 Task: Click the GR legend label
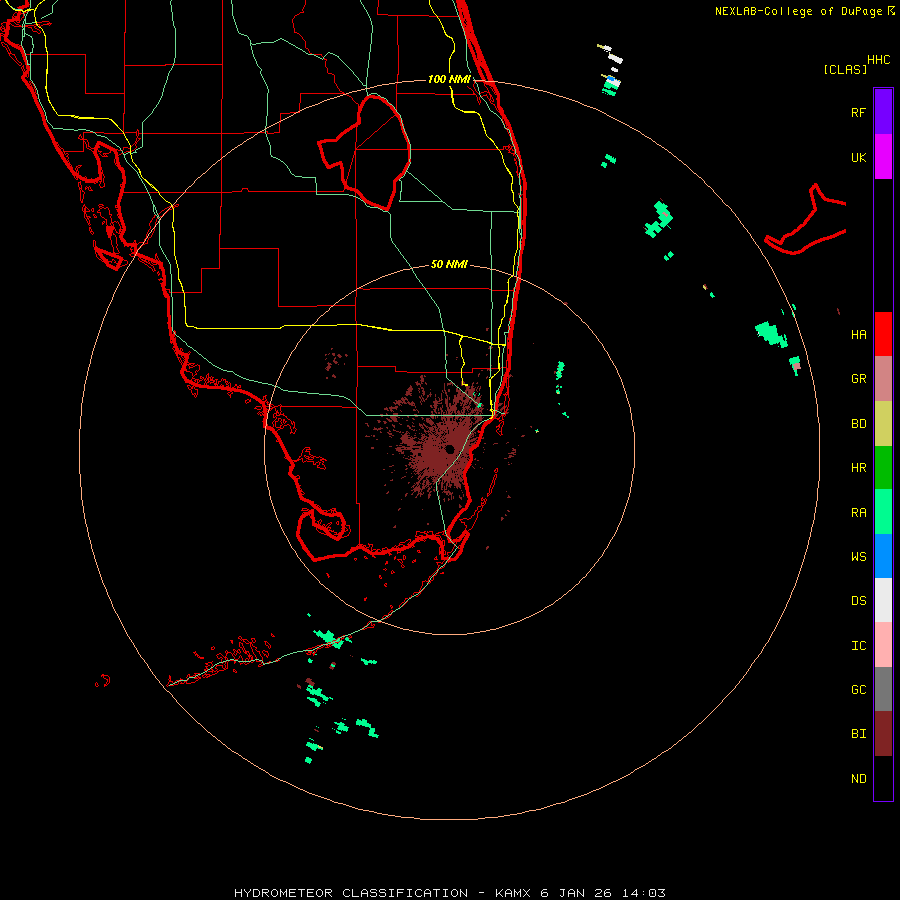858,379
